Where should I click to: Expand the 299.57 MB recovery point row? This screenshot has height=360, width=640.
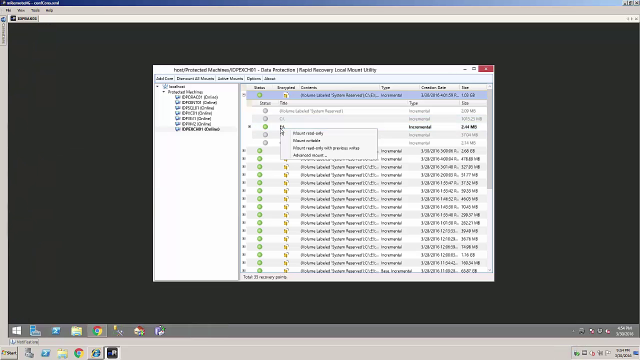click(x=244, y=215)
